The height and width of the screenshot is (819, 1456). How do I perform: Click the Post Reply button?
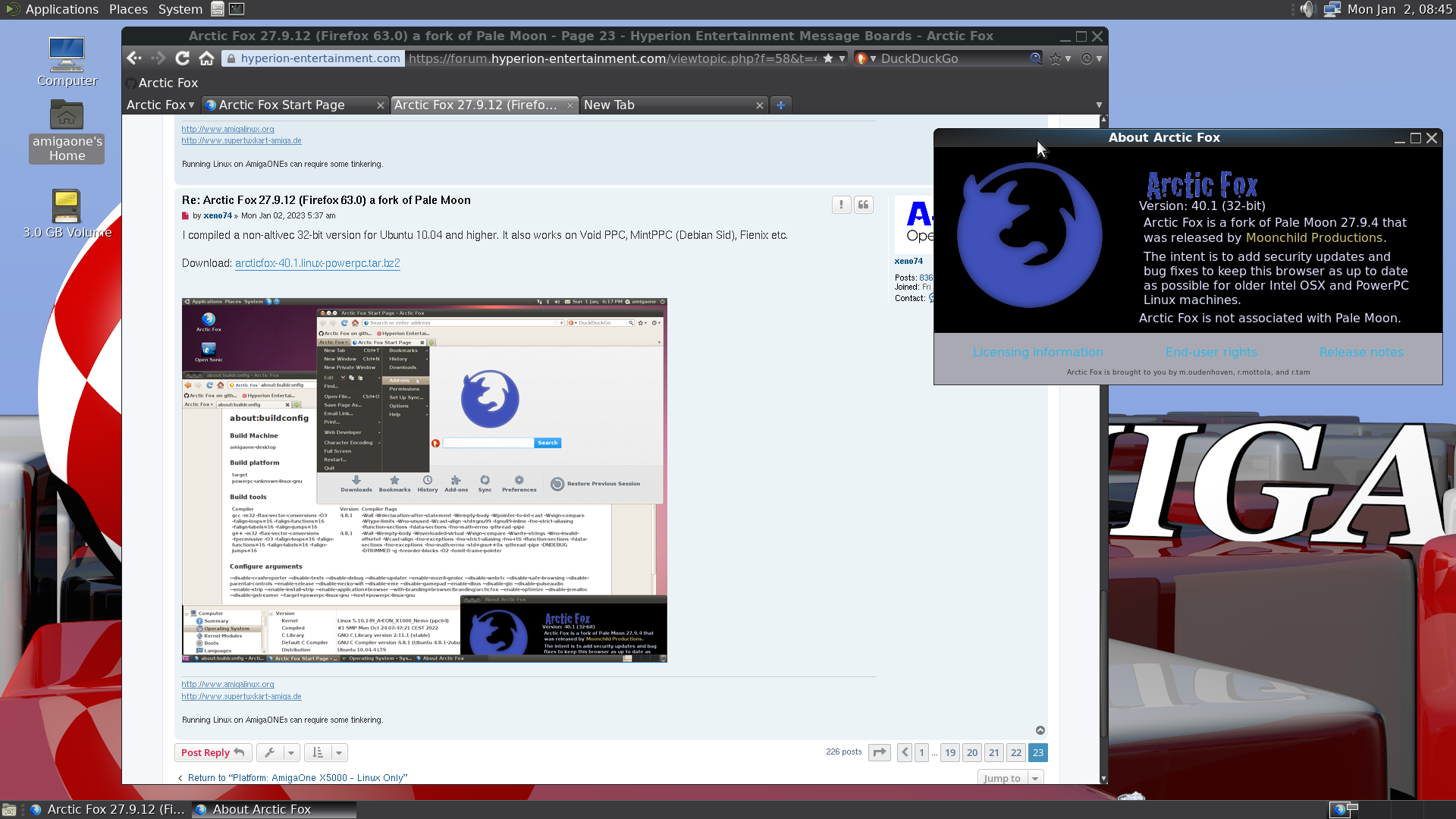[212, 752]
